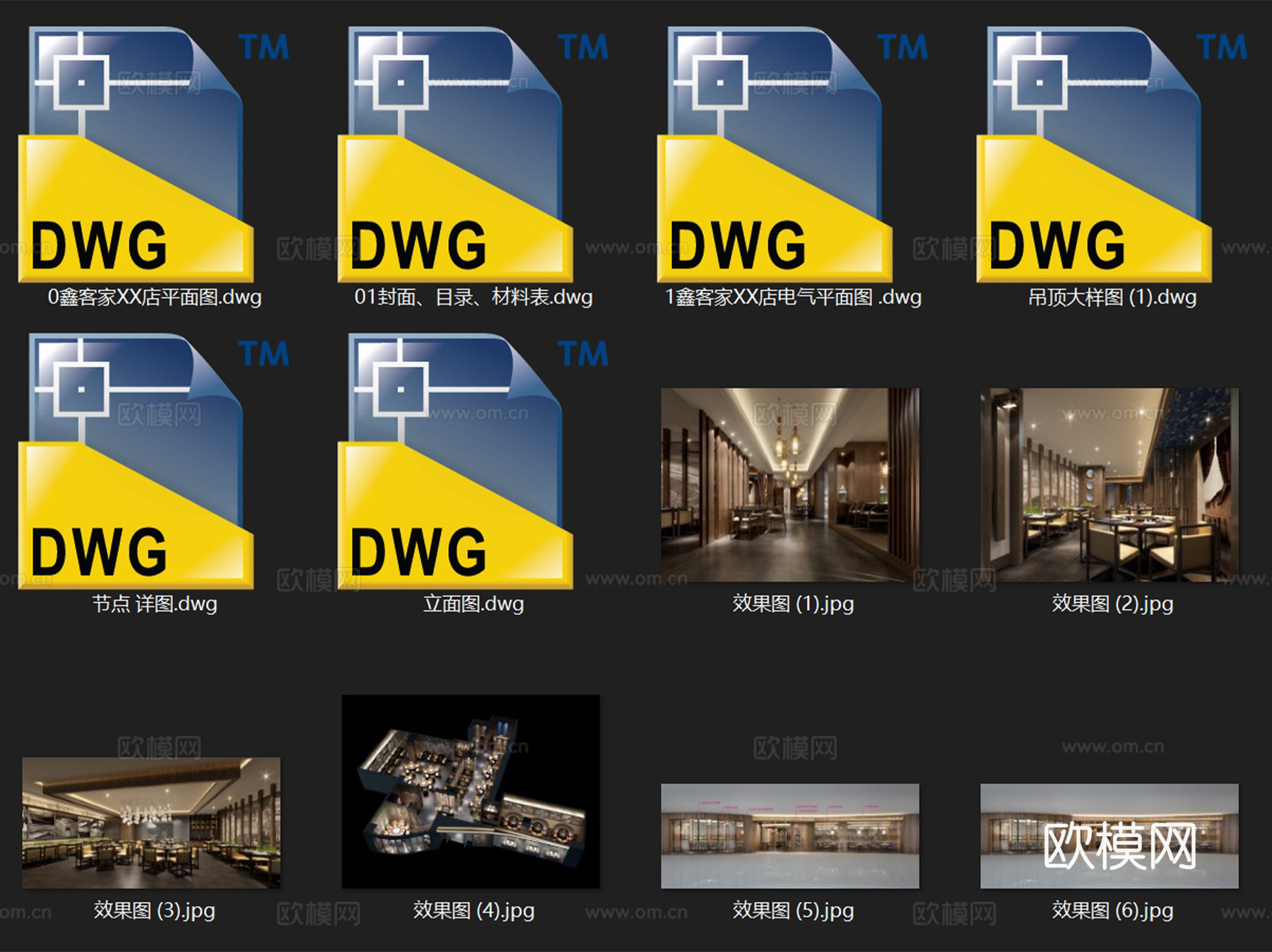Image resolution: width=1272 pixels, height=952 pixels.
Task: Click the file name 效果图 (6).jpg
Action: (x=1112, y=910)
